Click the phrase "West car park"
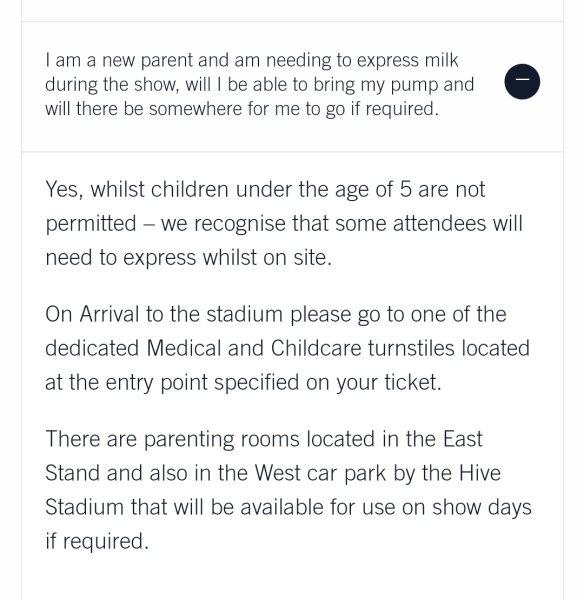The width and height of the screenshot is (584, 600). pos(320,473)
